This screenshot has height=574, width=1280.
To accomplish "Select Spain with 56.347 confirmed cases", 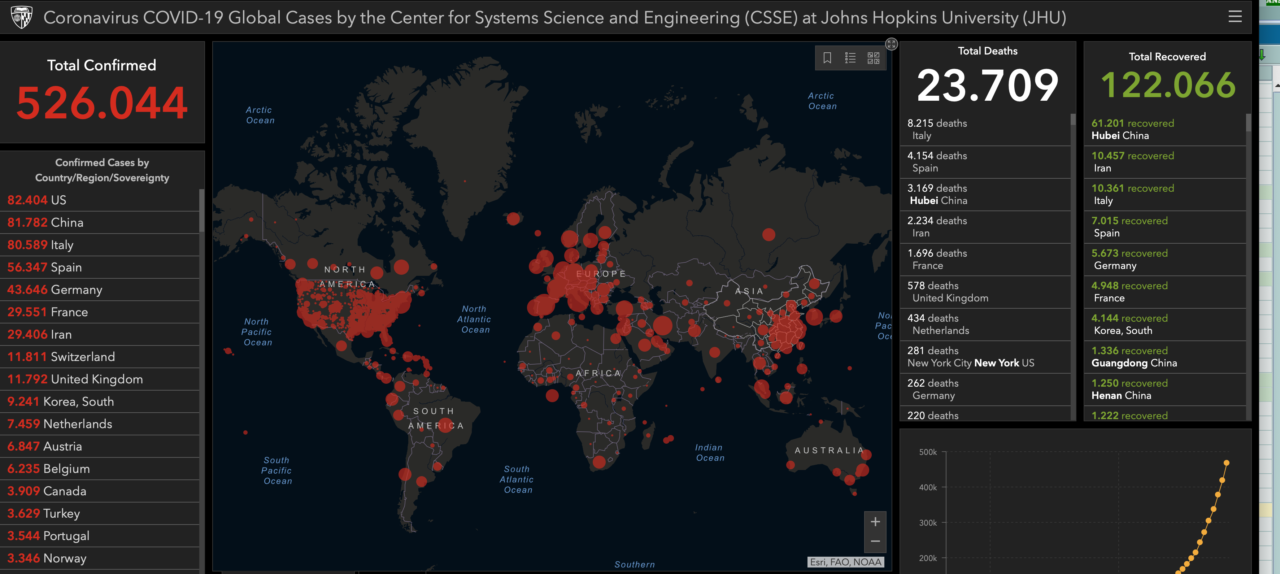I will pos(101,267).
